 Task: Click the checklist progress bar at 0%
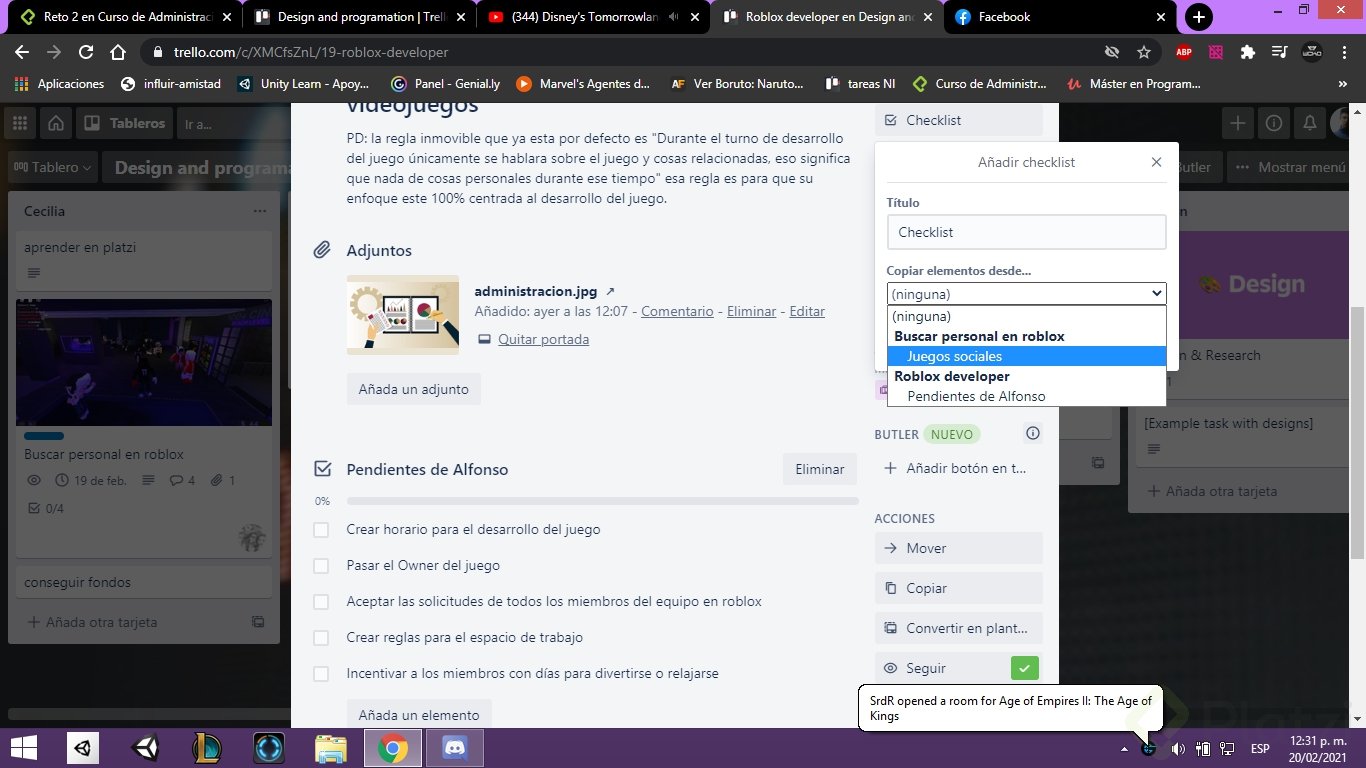600,500
